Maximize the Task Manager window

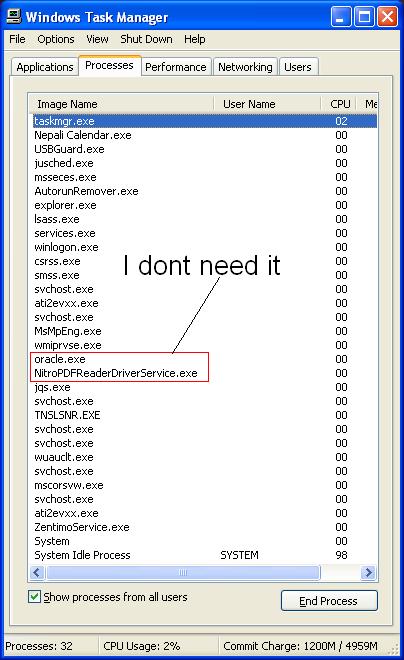coord(364,17)
